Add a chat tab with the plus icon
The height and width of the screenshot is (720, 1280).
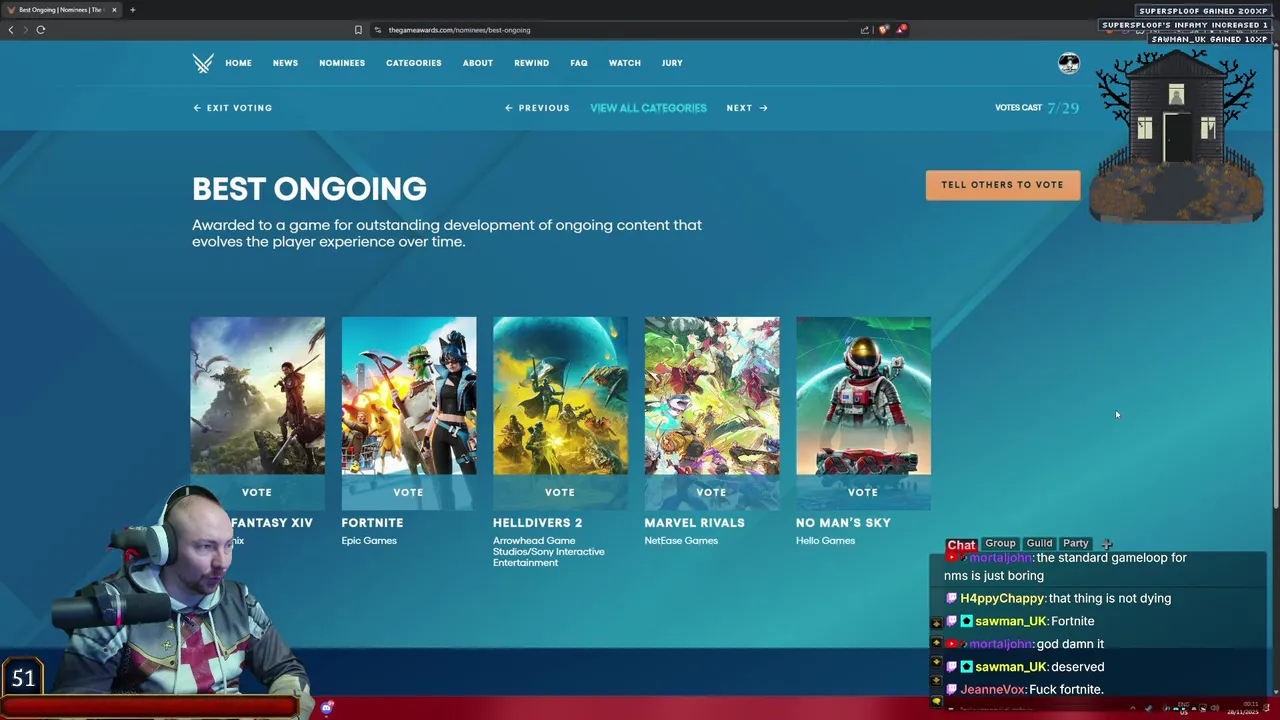1107,544
